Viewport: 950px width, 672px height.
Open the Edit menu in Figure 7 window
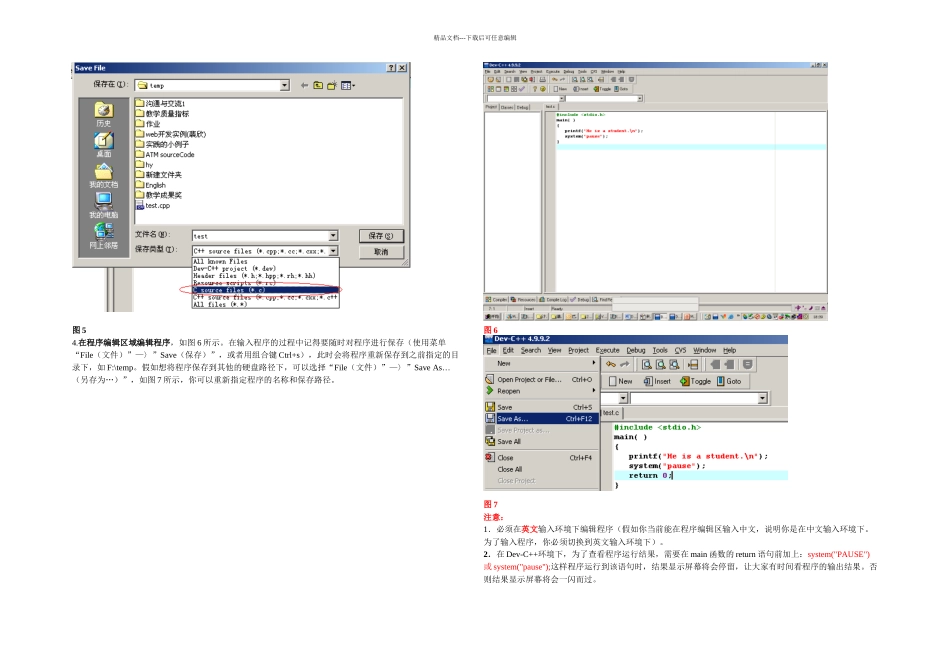tap(508, 350)
